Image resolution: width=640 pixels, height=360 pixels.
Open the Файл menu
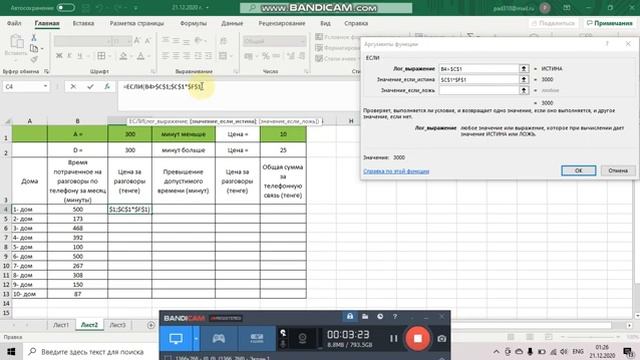click(14, 23)
